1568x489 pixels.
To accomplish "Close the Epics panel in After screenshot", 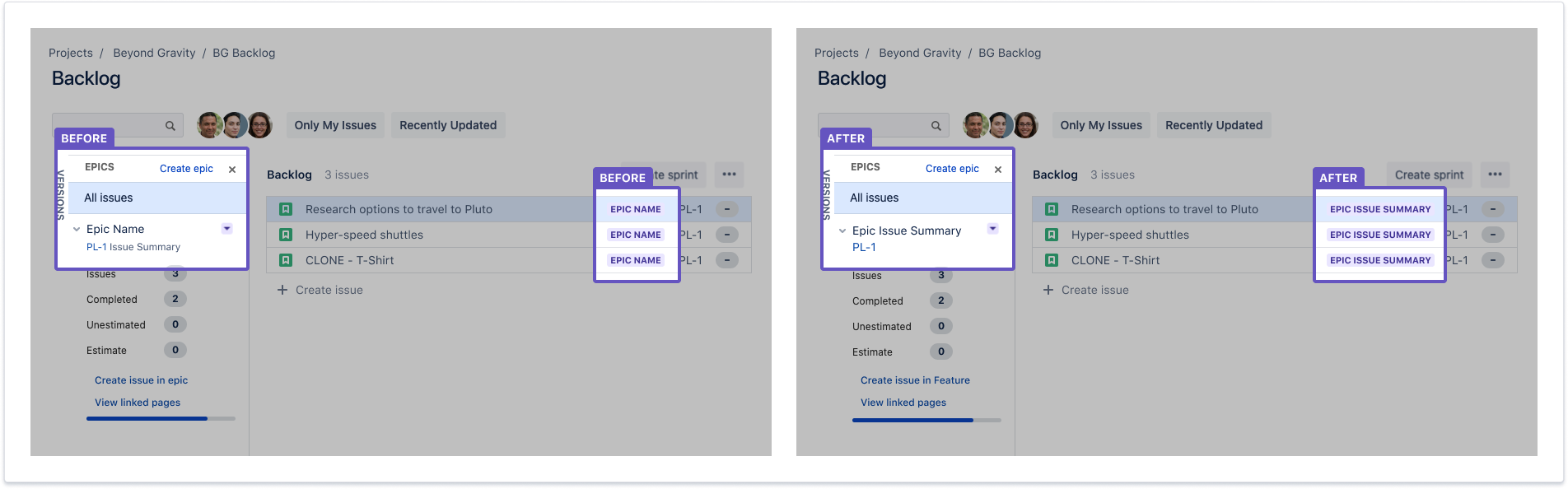I will 998,170.
